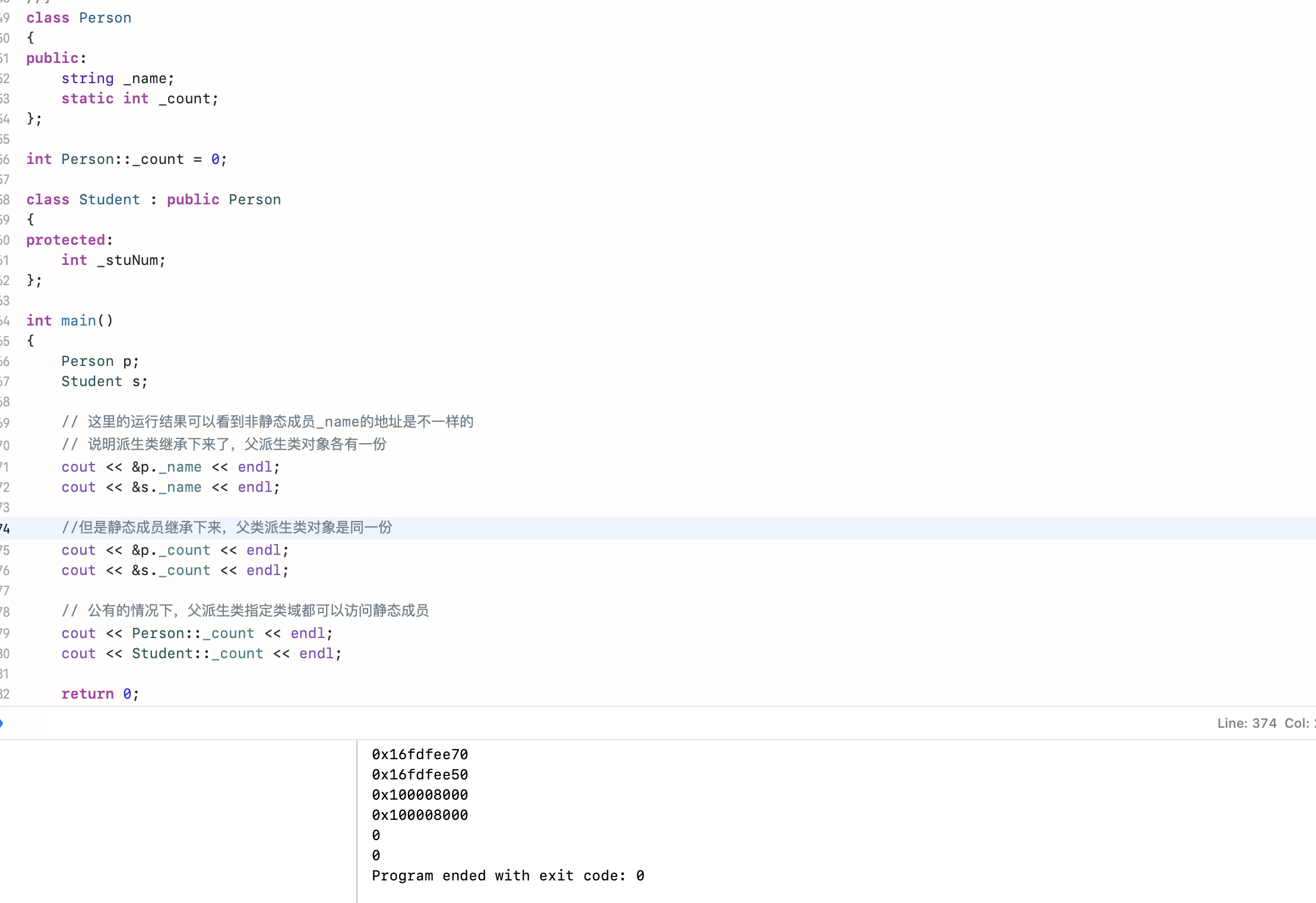This screenshot has width=1316, height=903.
Task: Click gutter beside 'class Student' declaration line
Action: pyautogui.click(x=5, y=200)
